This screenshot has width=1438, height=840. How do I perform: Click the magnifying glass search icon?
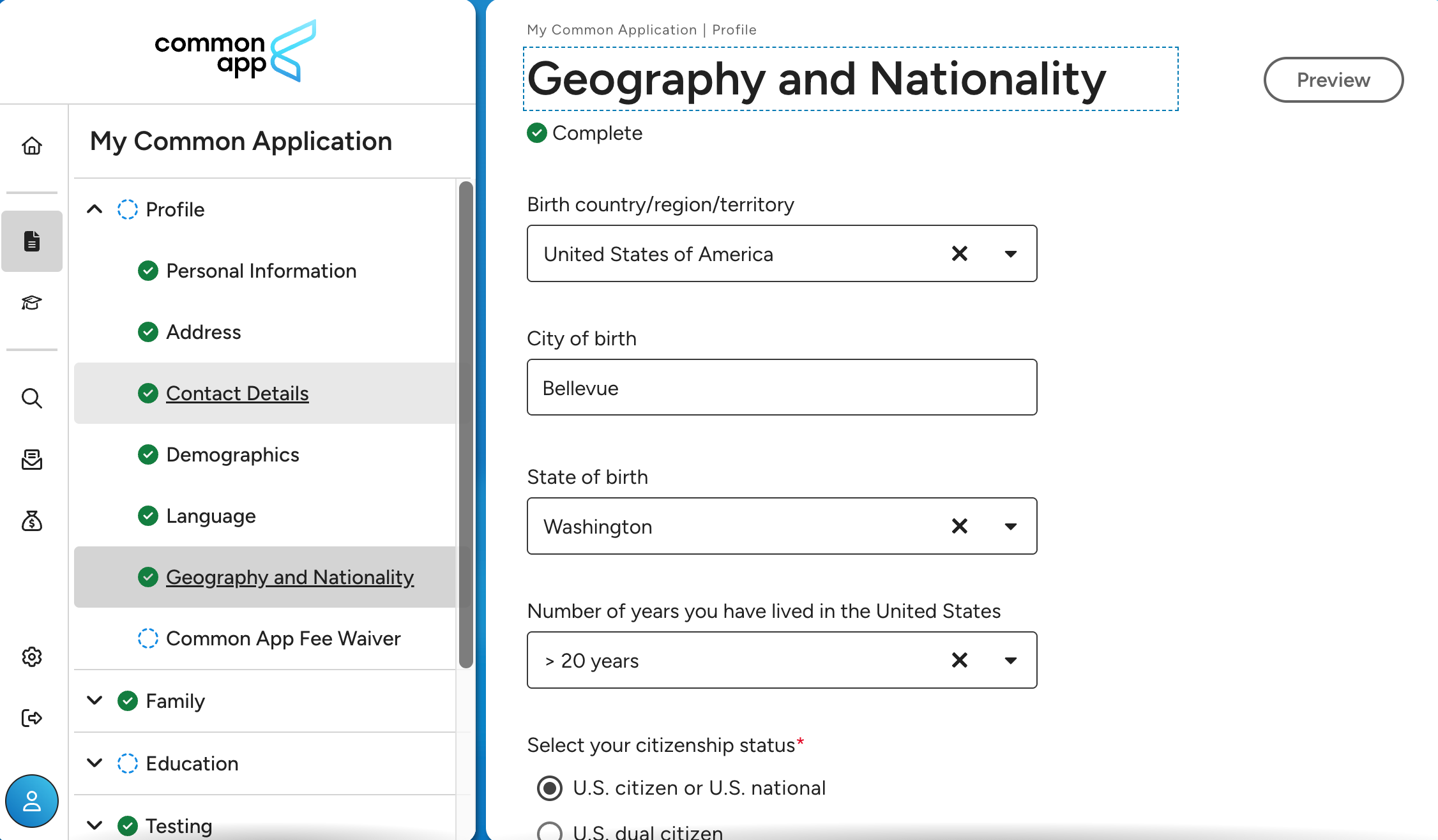(x=32, y=398)
